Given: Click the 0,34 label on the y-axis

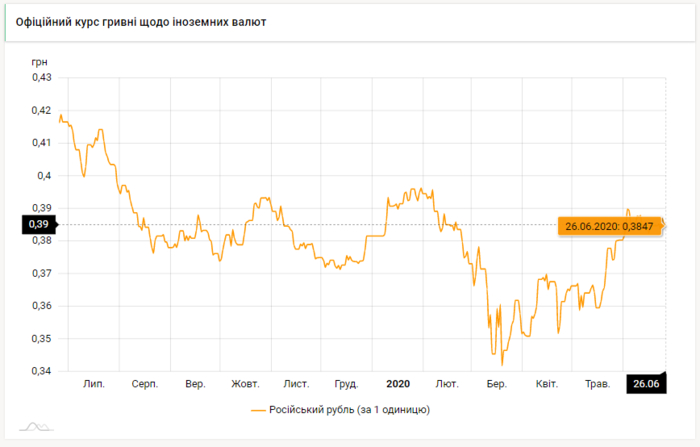Looking at the screenshot, I should pos(42,372).
